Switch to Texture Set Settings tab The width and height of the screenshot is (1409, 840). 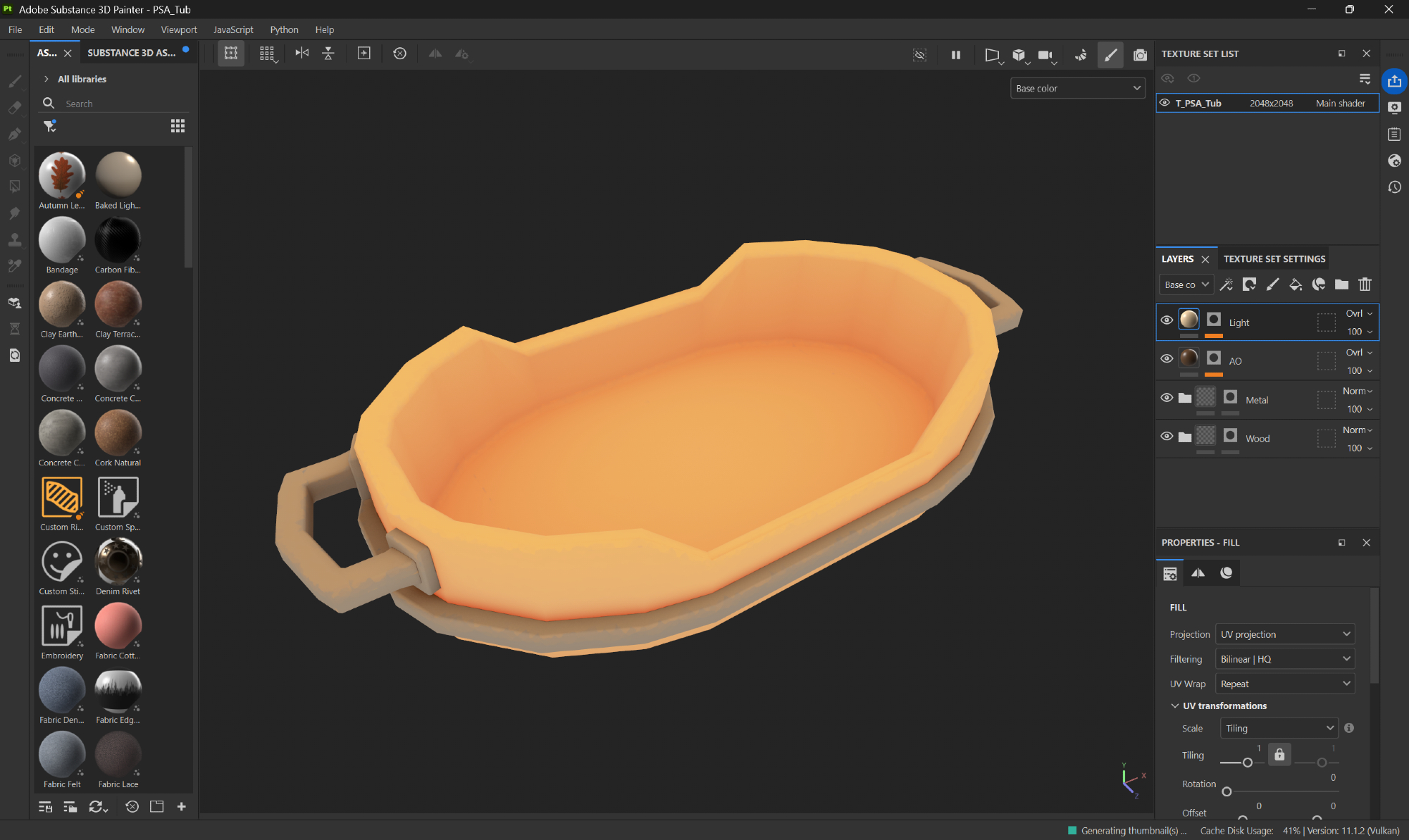1274,259
